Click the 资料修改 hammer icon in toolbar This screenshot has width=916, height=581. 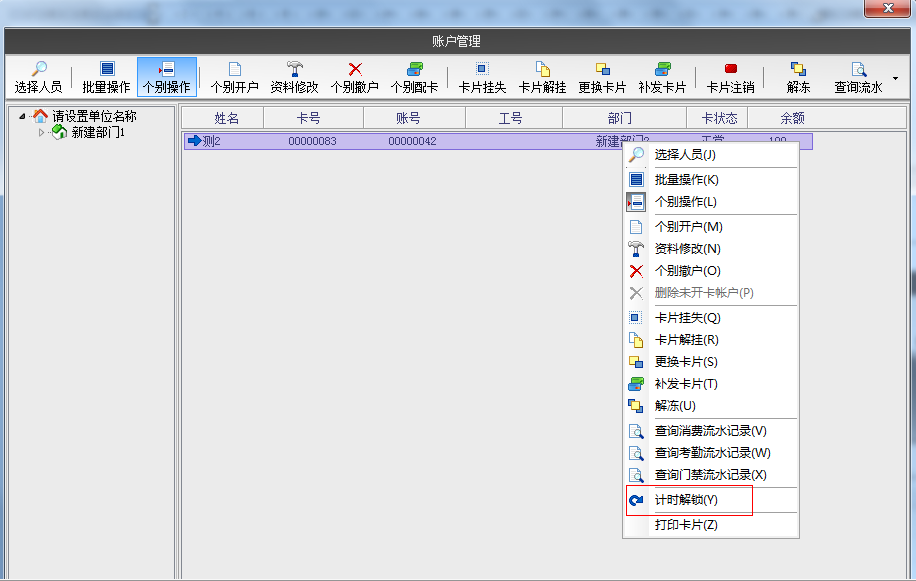coord(294,77)
